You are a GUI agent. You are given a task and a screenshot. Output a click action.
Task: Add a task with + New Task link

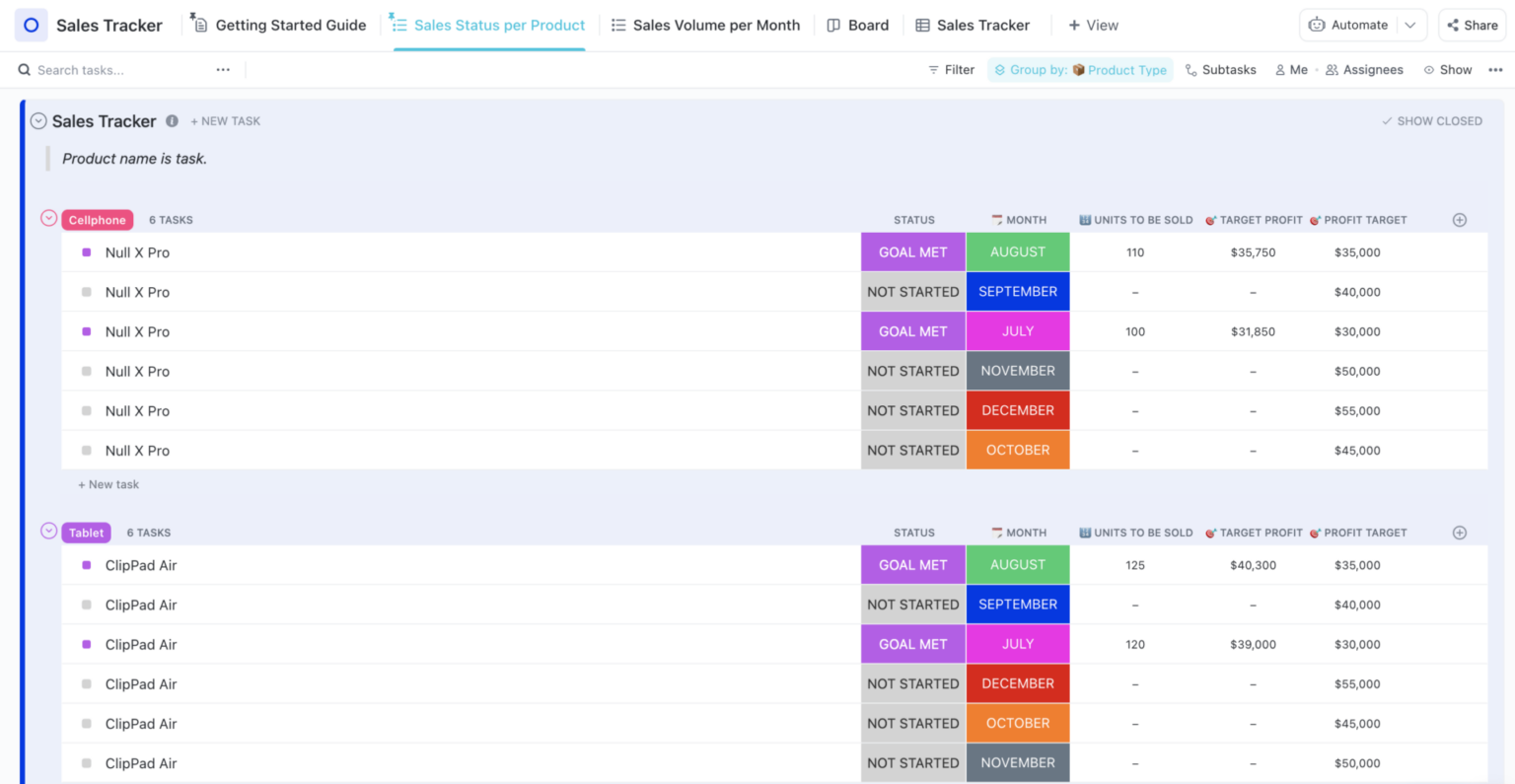pyautogui.click(x=226, y=120)
